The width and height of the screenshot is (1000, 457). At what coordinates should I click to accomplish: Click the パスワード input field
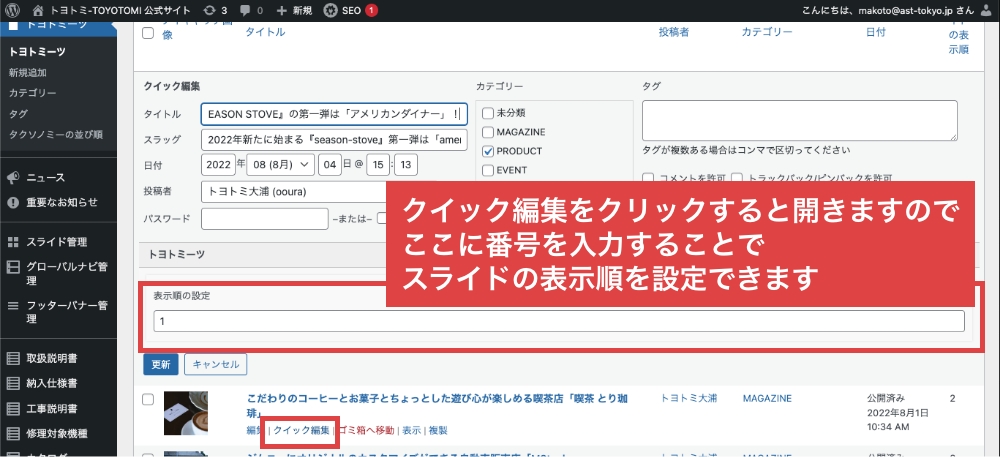(265, 219)
